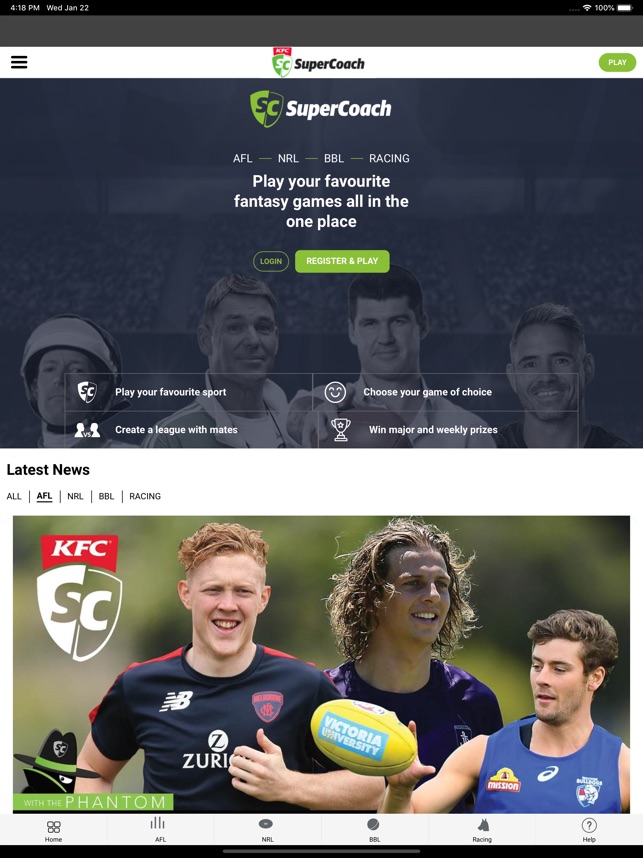
Task: Filter Latest News by RACING
Action: click(145, 496)
